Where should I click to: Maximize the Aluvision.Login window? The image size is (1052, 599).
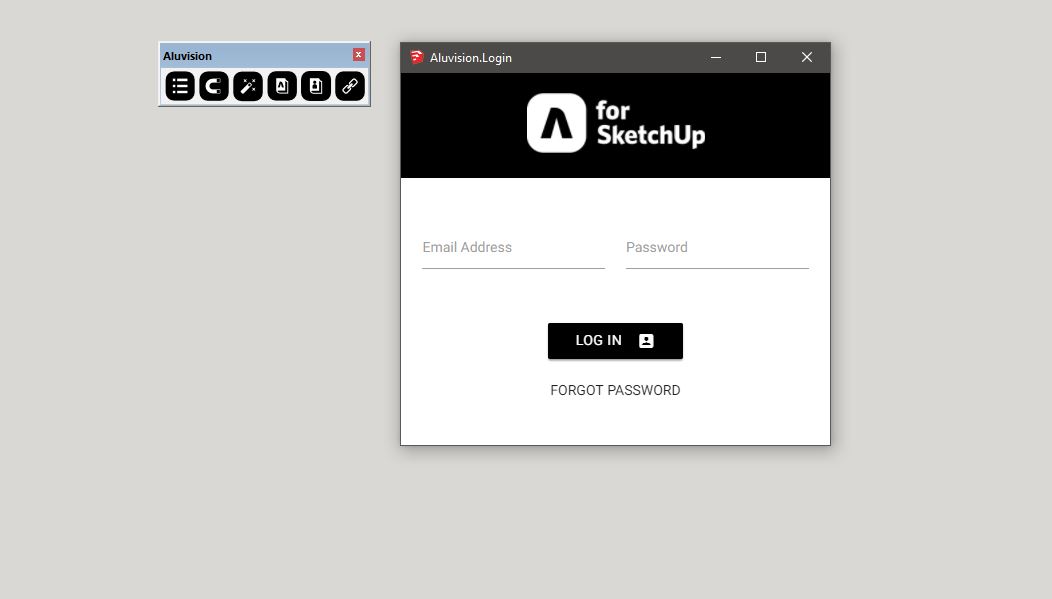(761, 58)
